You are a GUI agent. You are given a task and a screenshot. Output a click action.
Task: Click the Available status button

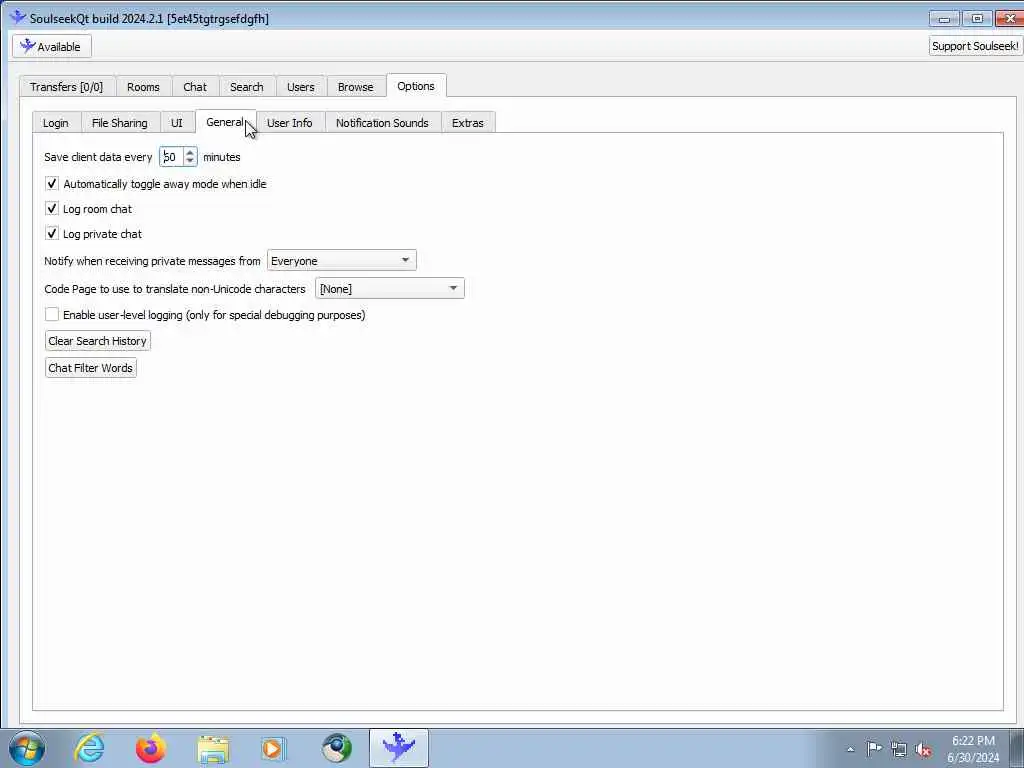click(x=52, y=46)
